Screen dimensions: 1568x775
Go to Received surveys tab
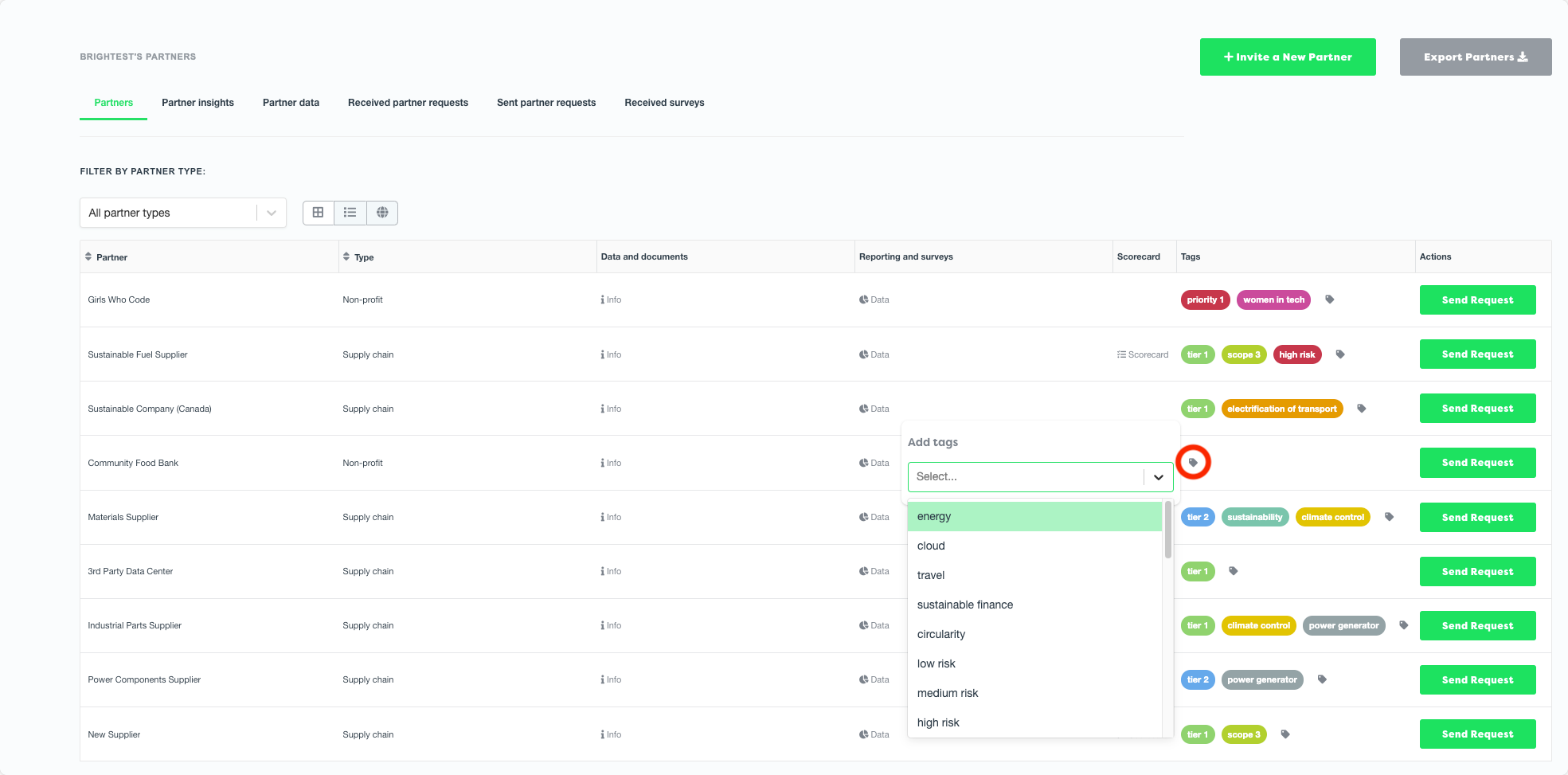[664, 103]
